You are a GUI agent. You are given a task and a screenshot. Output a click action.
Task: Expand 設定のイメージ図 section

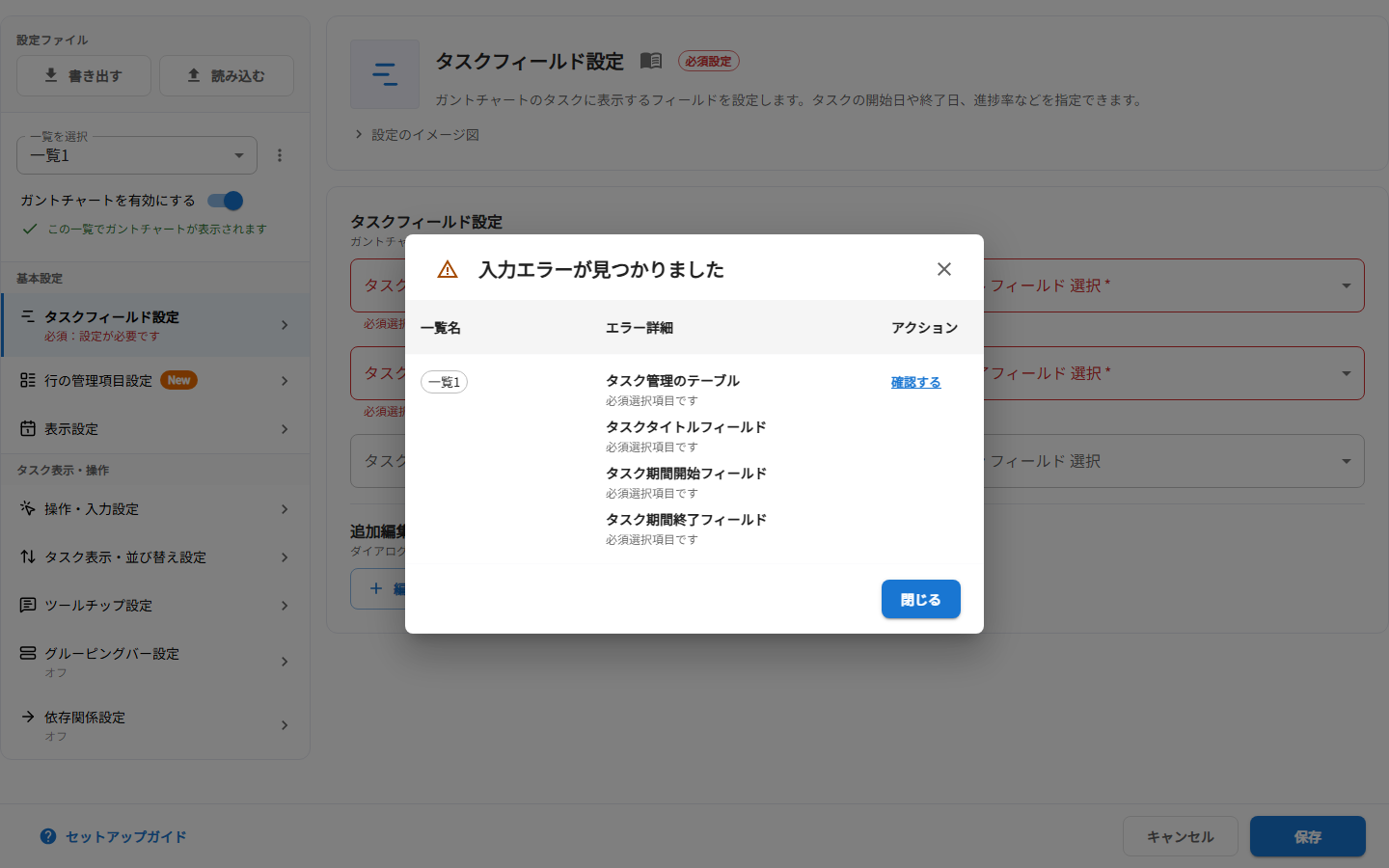click(417, 135)
